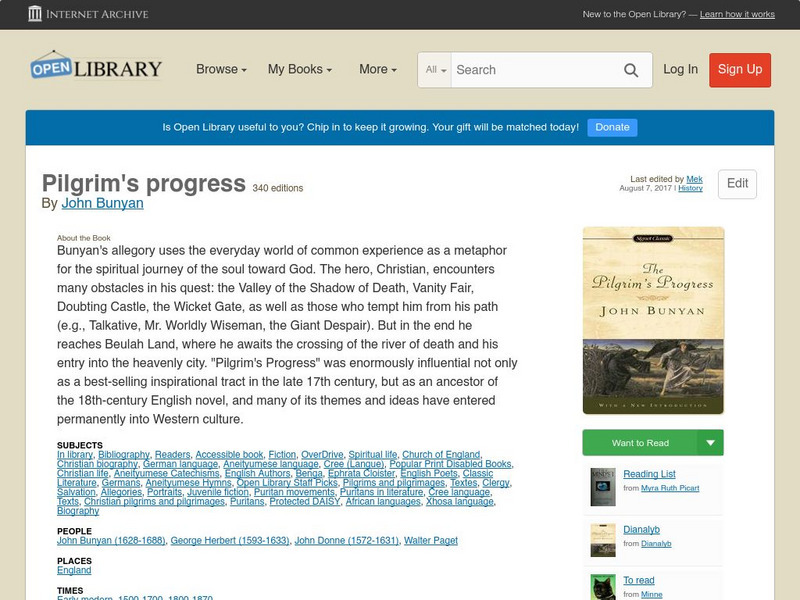Expand the Want to Read dropdown arrow

pyautogui.click(x=710, y=443)
